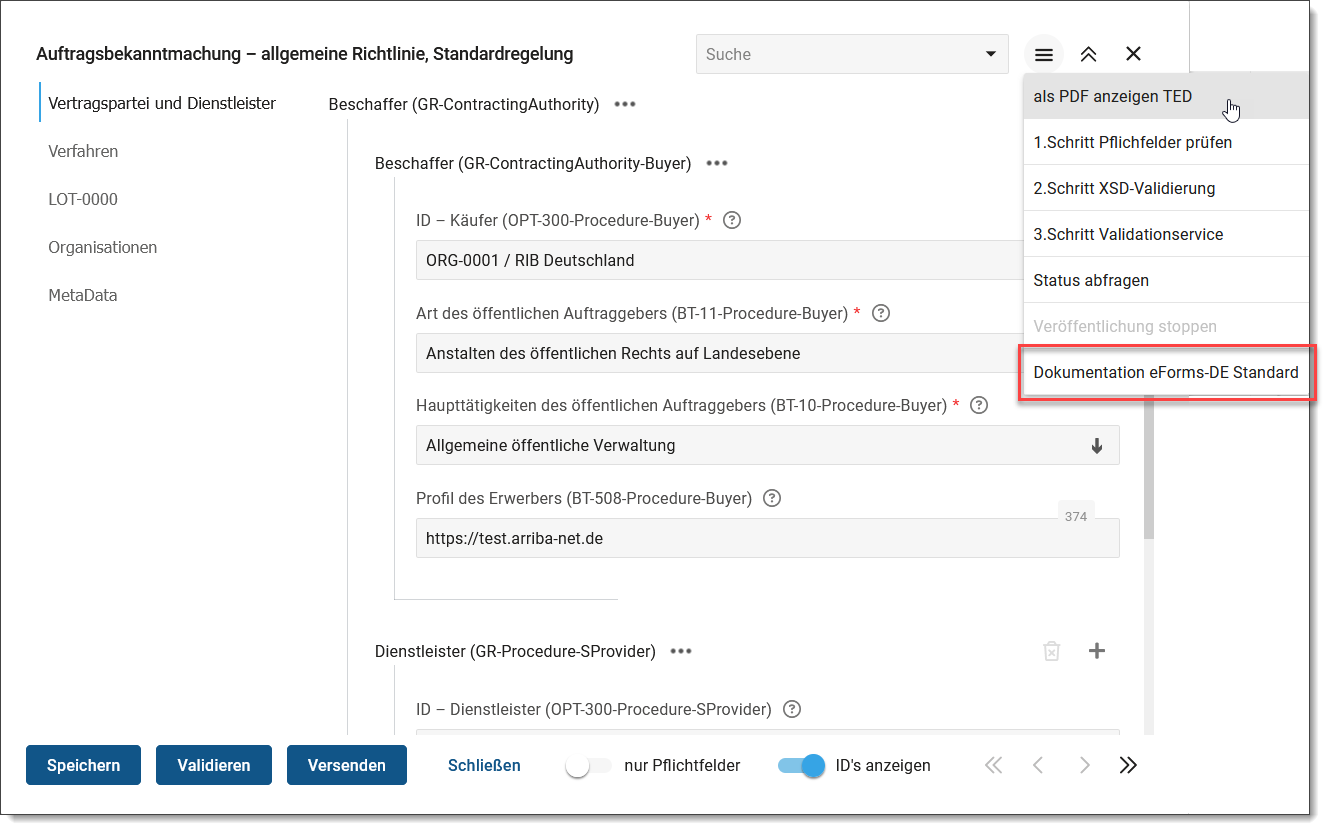Viewport: 1325px width, 830px height.
Task: Click heading Dienstleister (GR-Procedure-SProvider)
Action: tap(515, 651)
